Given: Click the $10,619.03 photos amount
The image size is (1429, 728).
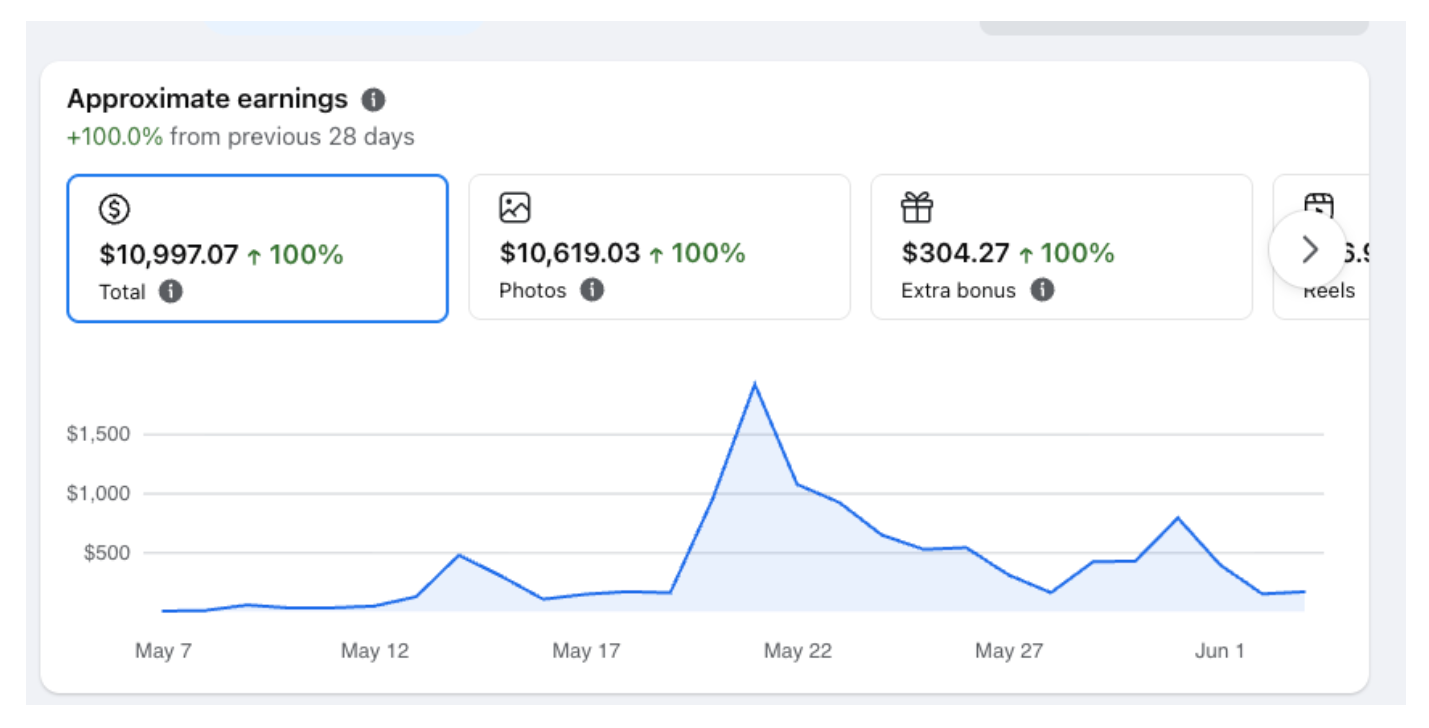Looking at the screenshot, I should click(570, 253).
